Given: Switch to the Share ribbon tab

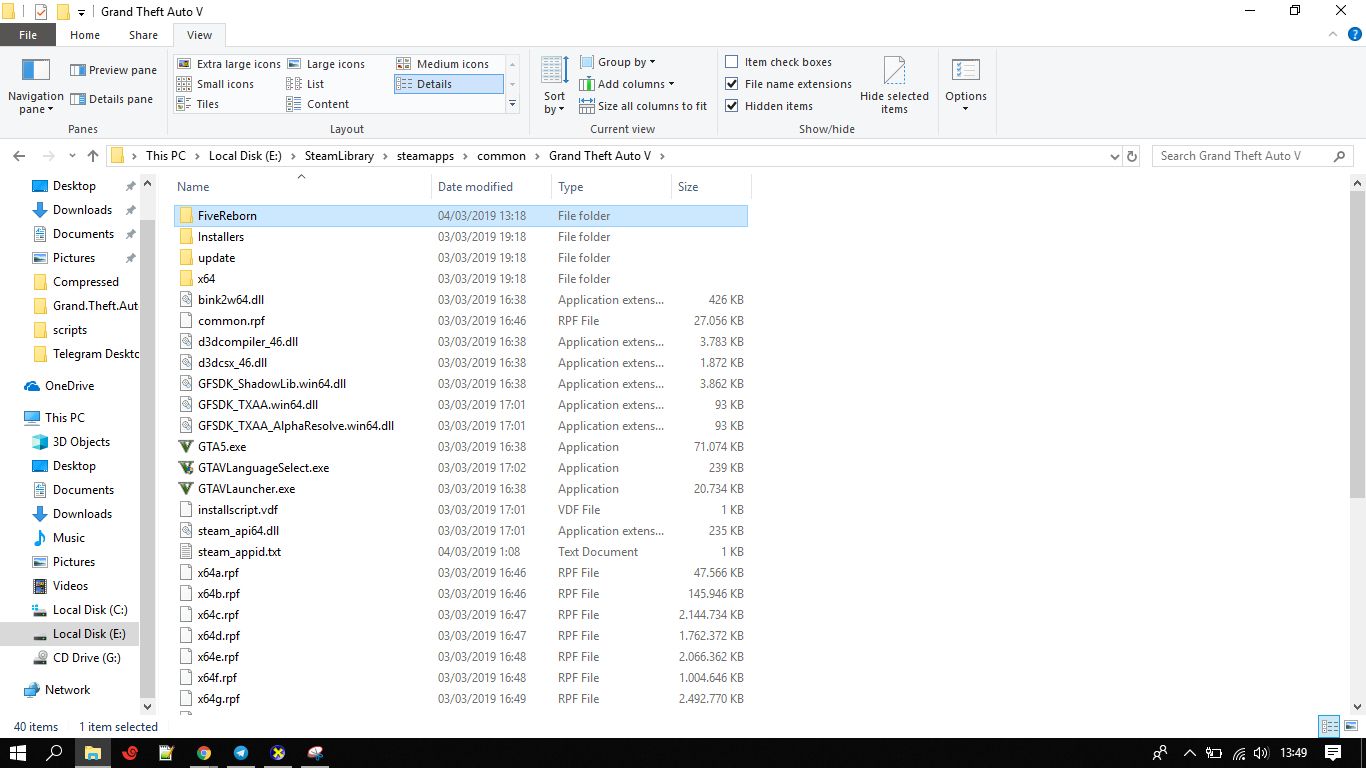Looking at the screenshot, I should click(143, 35).
